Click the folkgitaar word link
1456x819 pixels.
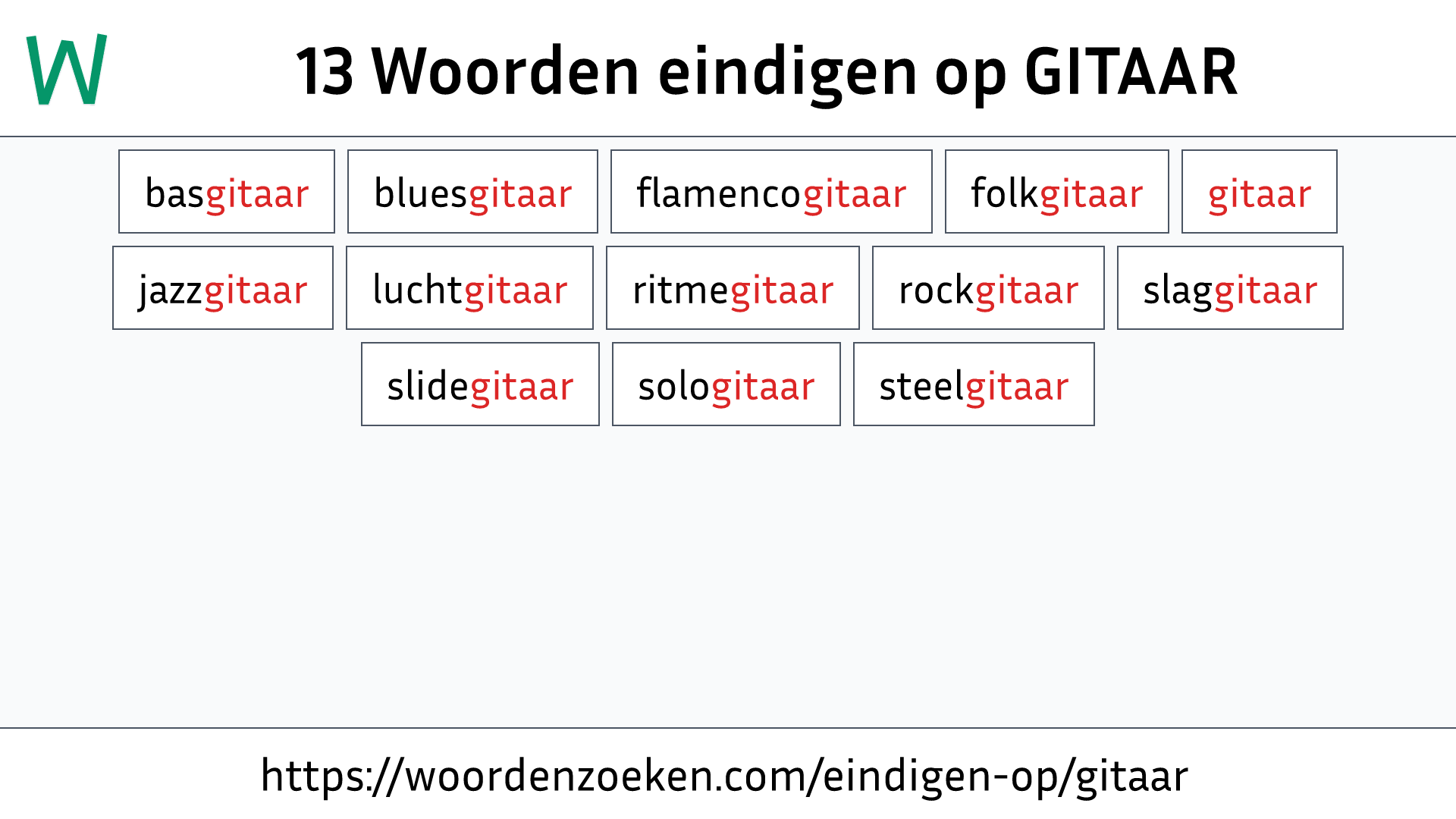click(x=1055, y=191)
